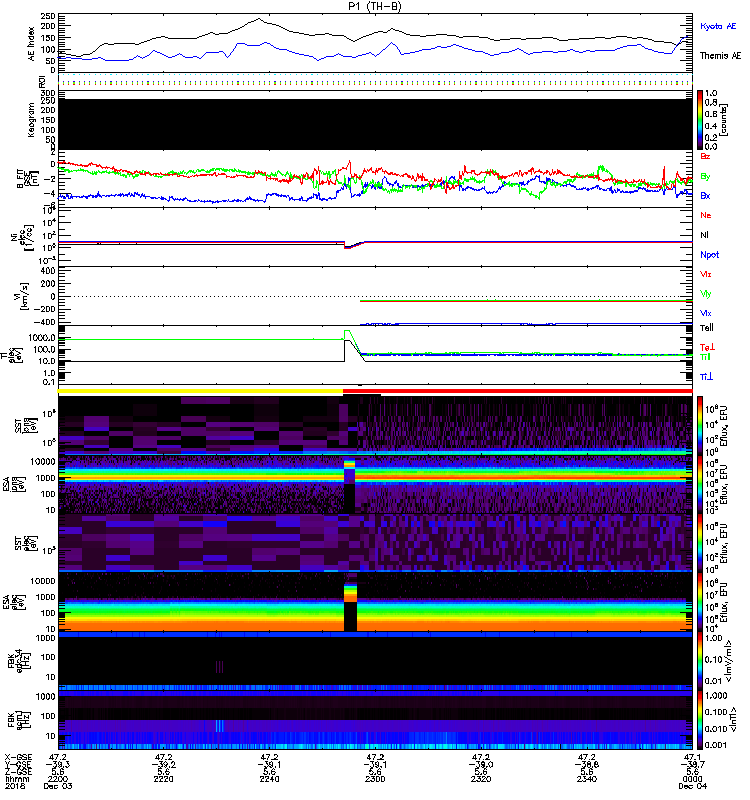Select the black Ni density legend label
Screen dimensions: 750x800
(x=704, y=235)
